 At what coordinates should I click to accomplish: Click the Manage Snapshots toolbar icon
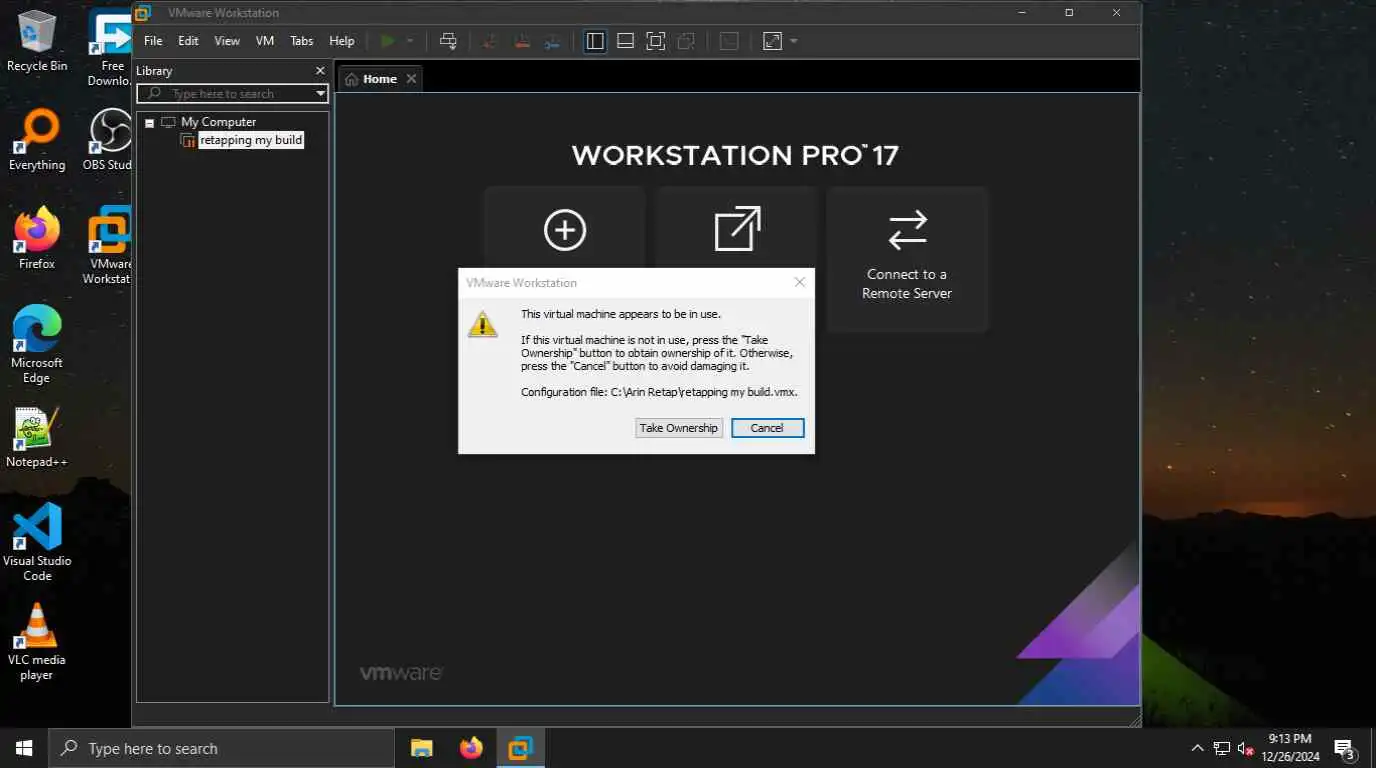point(552,41)
